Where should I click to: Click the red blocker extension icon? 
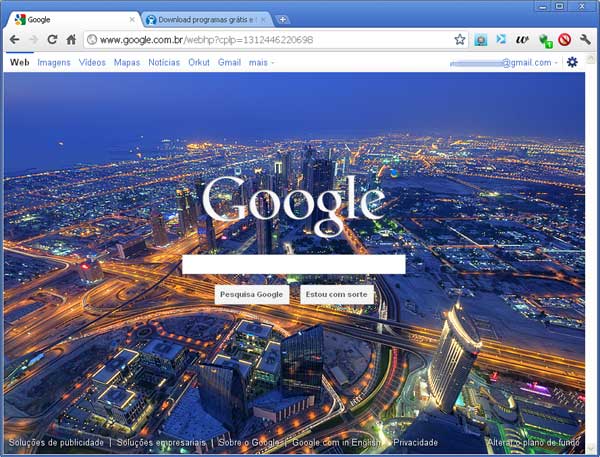(565, 40)
